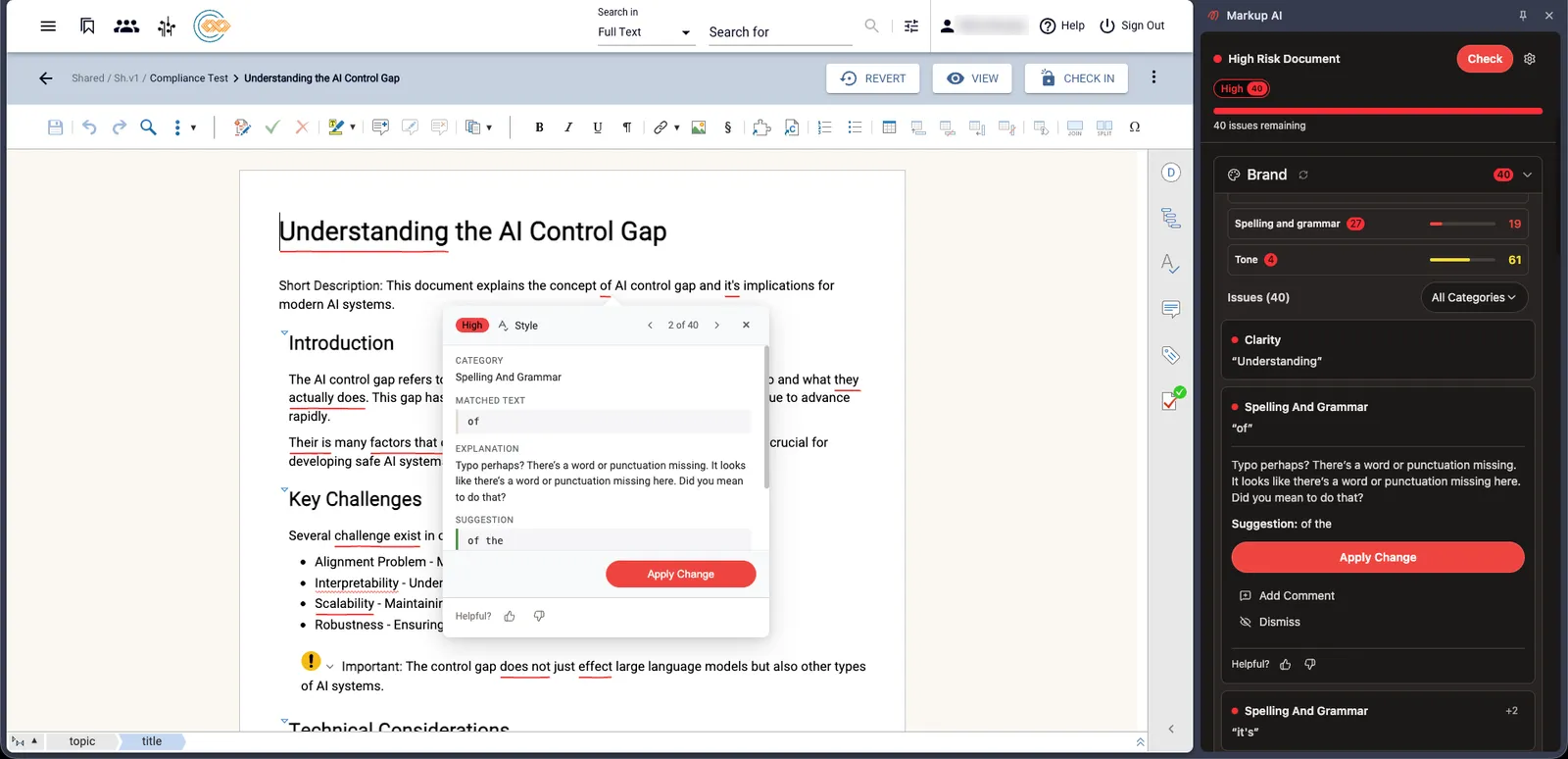Screen dimensions: 1568x759
Task: Click the Spelling and grammar score bar
Action: point(1462,224)
